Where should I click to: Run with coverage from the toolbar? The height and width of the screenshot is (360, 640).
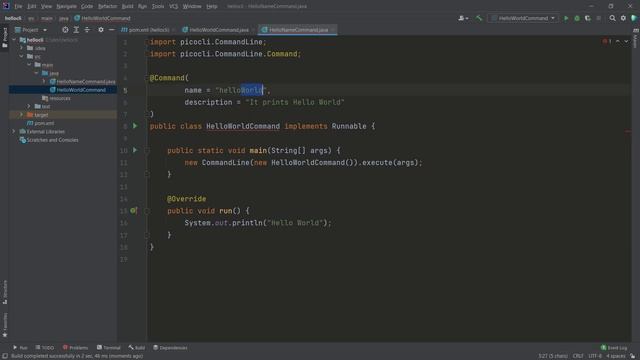pyautogui.click(x=588, y=18)
